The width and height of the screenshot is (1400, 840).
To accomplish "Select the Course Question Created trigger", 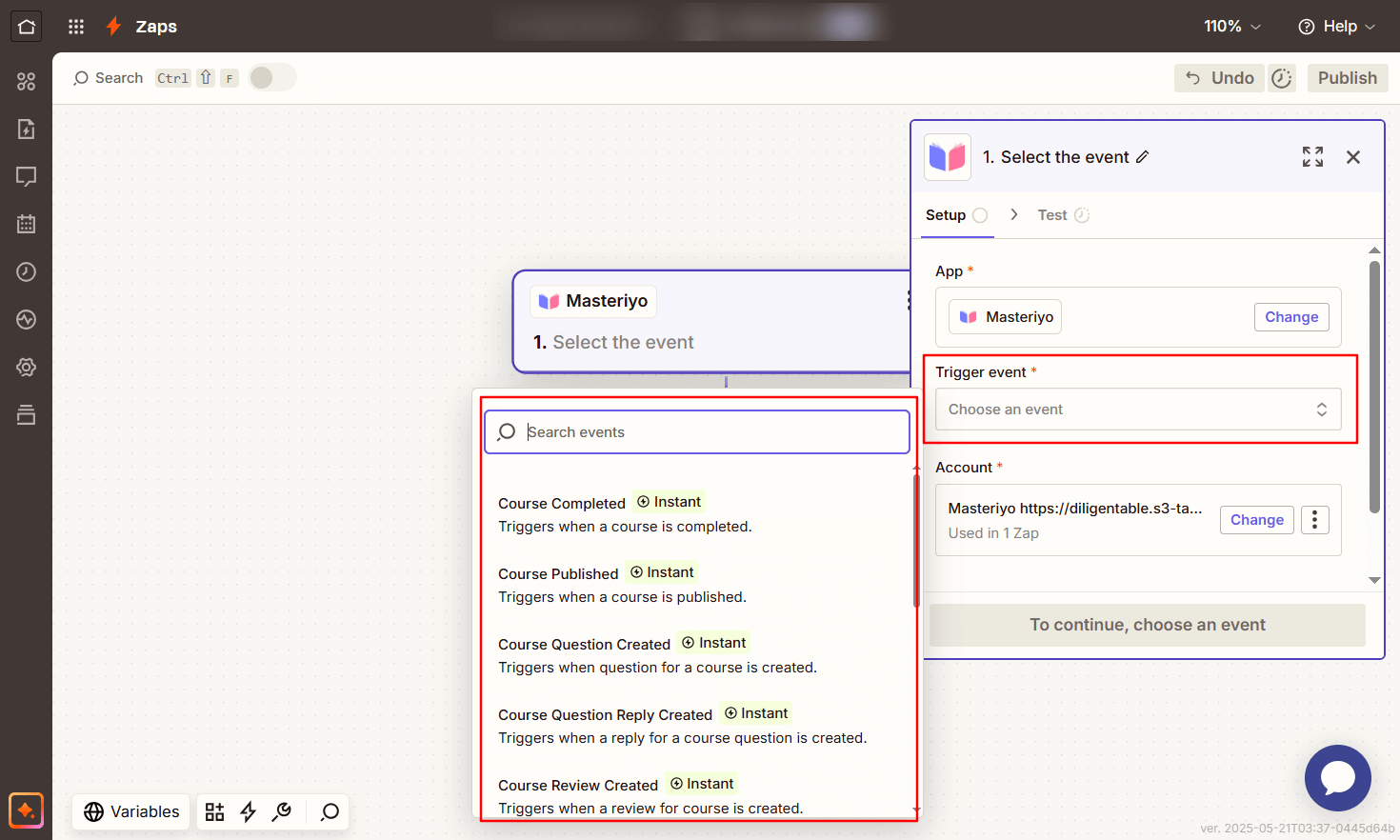I will point(697,655).
